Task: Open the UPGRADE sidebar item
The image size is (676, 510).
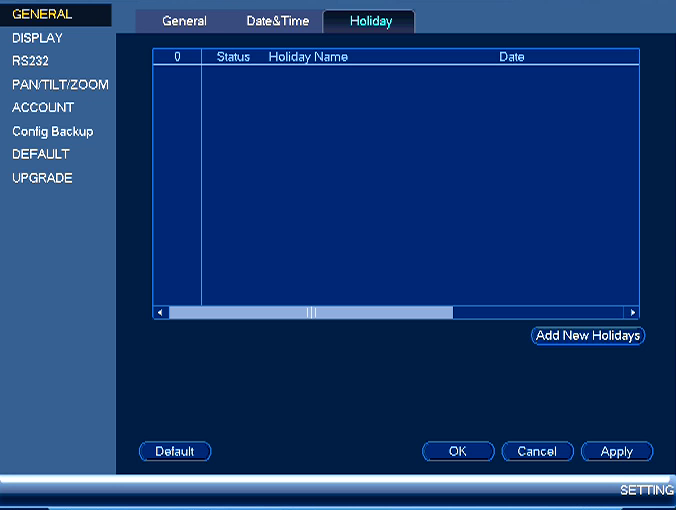Action: [42, 178]
